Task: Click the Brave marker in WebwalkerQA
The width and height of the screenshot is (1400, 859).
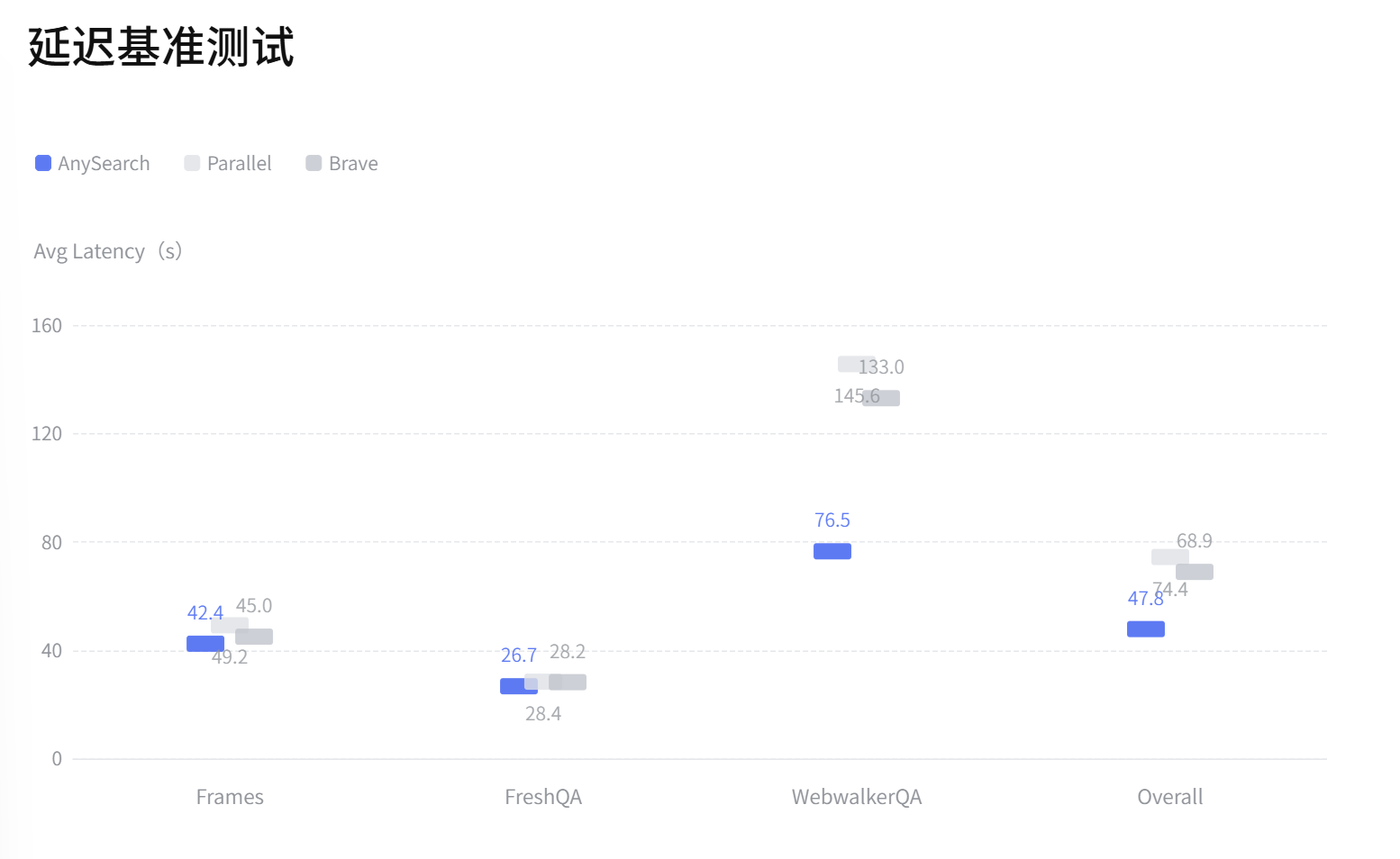Action: coord(881,398)
